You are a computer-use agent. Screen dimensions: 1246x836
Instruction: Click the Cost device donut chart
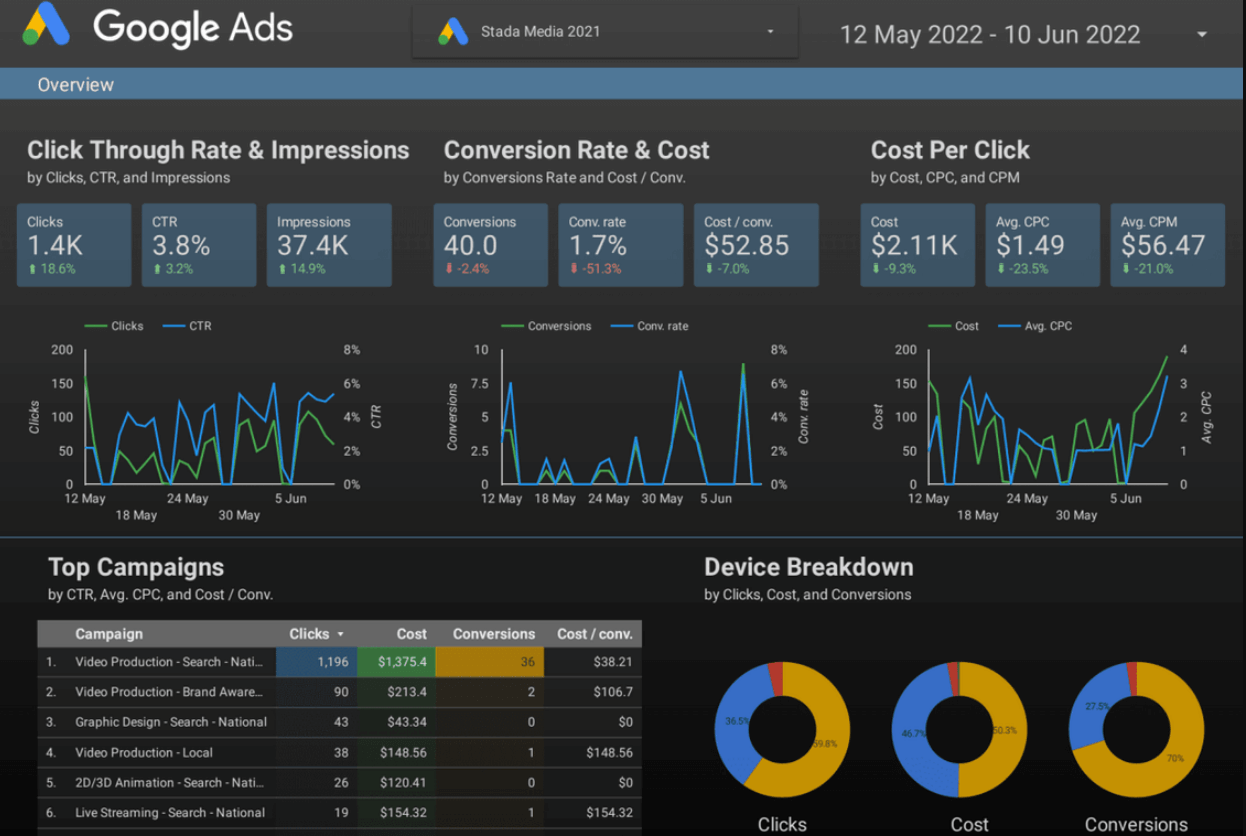click(959, 730)
